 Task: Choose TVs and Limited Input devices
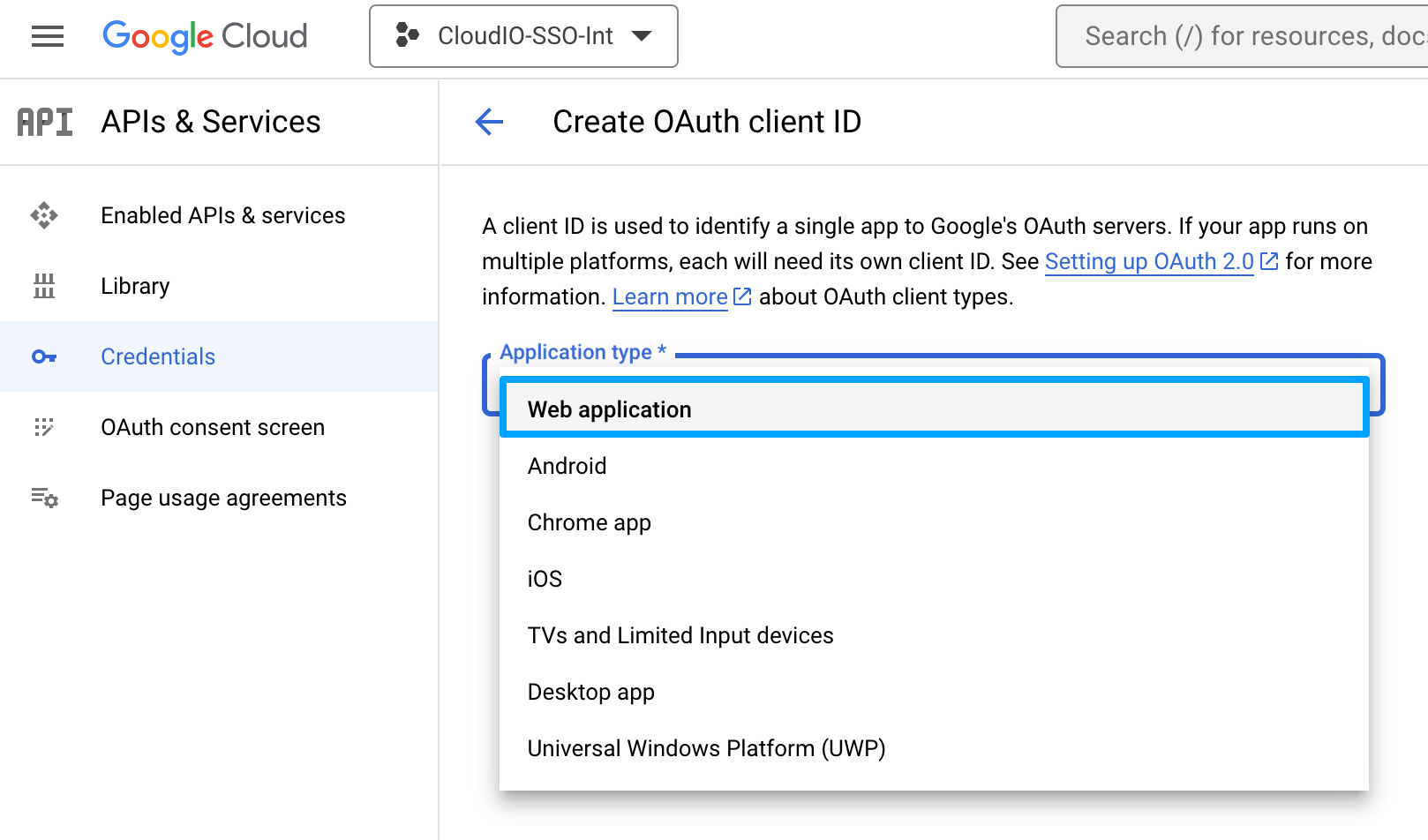point(680,635)
